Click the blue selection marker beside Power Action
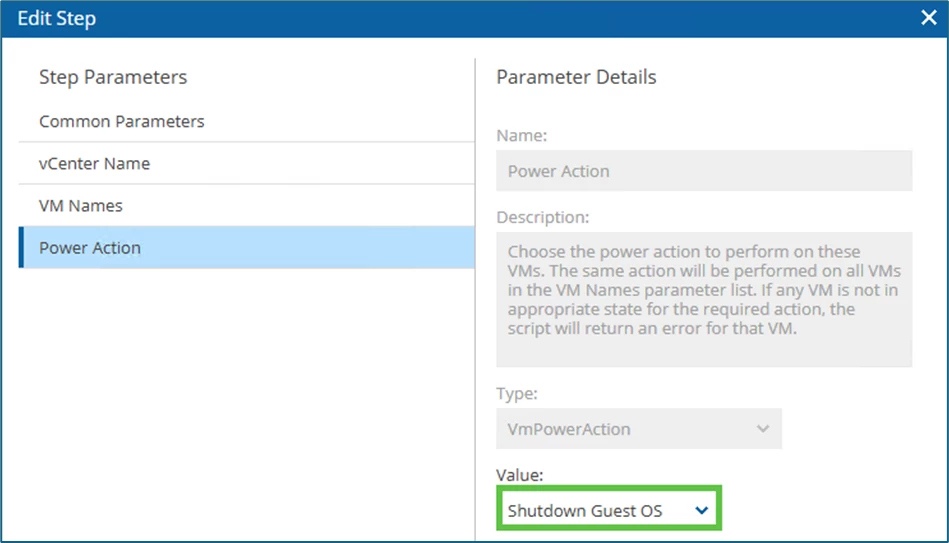Viewport: 949px width, 543px height. tap(21, 247)
